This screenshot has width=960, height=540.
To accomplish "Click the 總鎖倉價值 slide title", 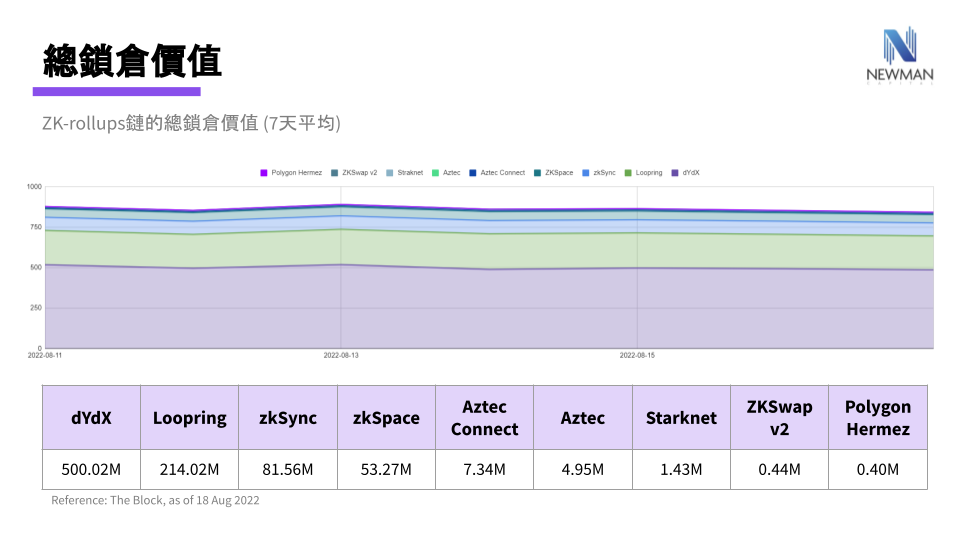I will click(132, 61).
